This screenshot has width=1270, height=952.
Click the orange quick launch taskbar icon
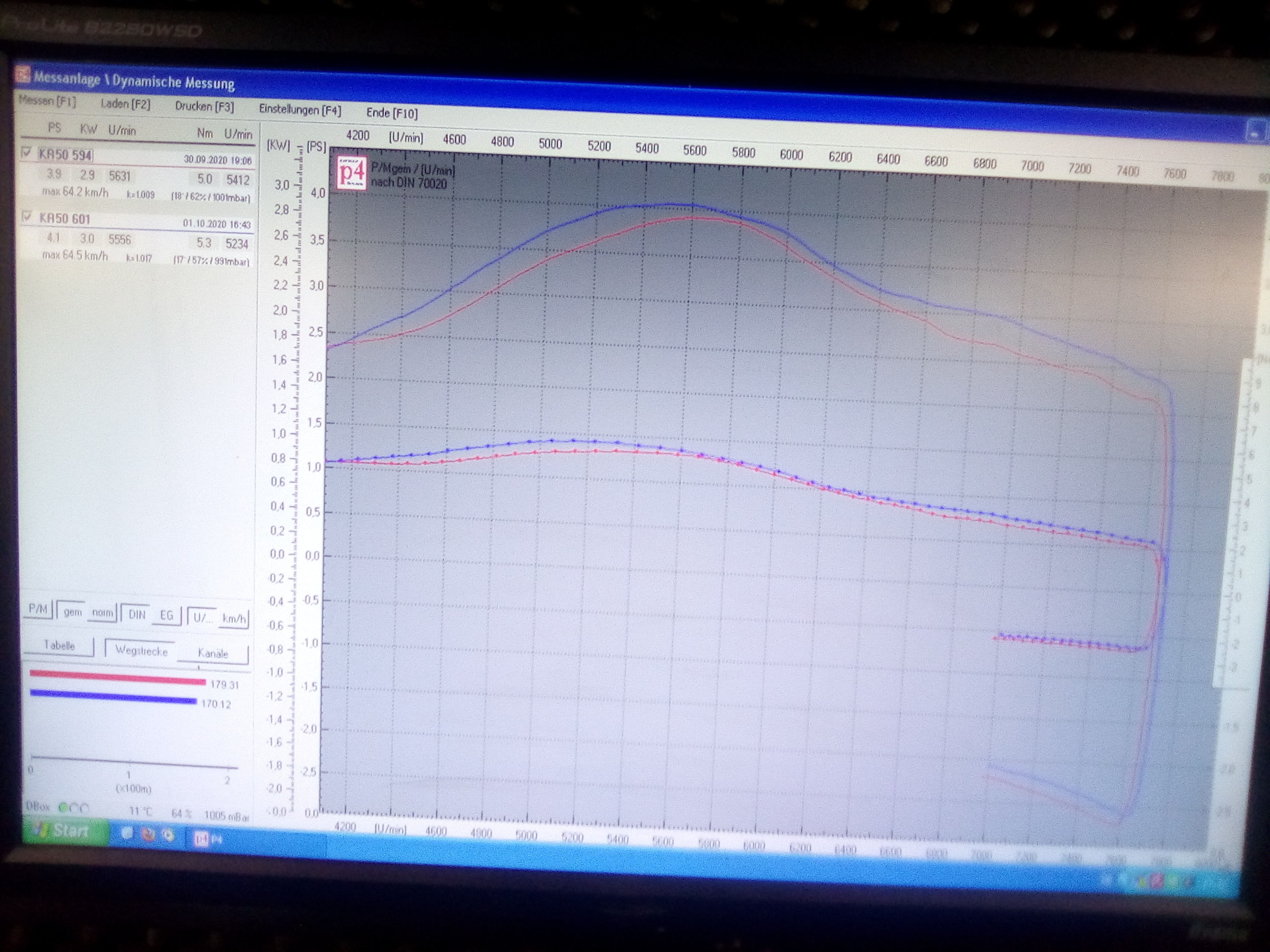point(148,835)
